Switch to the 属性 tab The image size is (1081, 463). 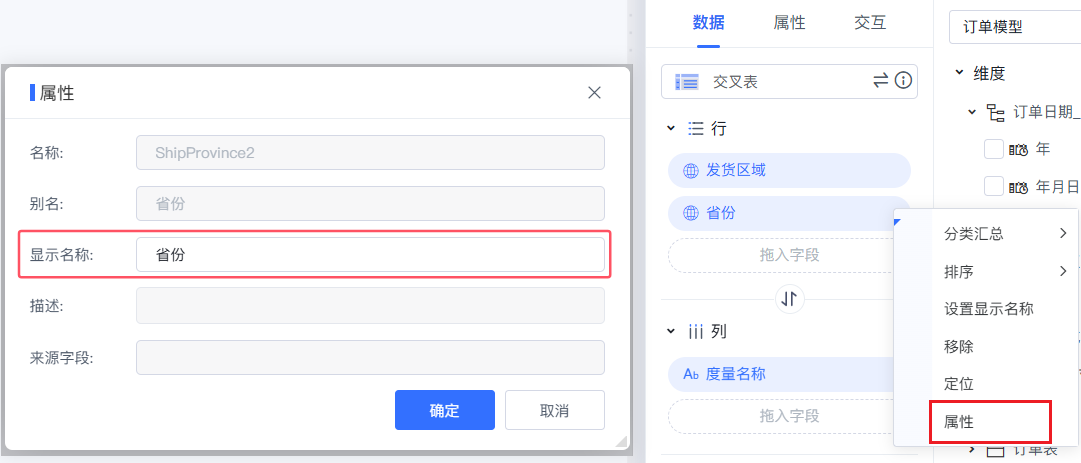[789, 23]
